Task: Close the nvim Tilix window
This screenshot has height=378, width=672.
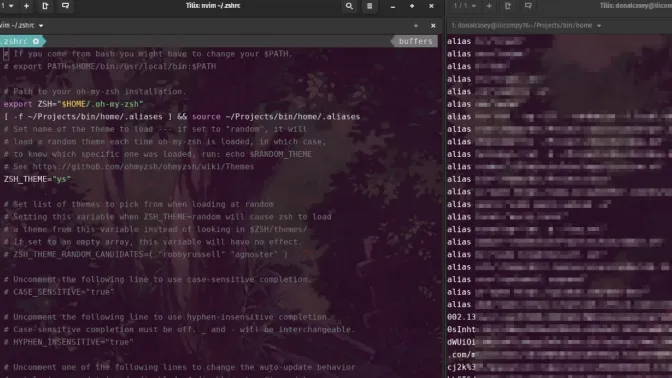Action: point(431,6)
